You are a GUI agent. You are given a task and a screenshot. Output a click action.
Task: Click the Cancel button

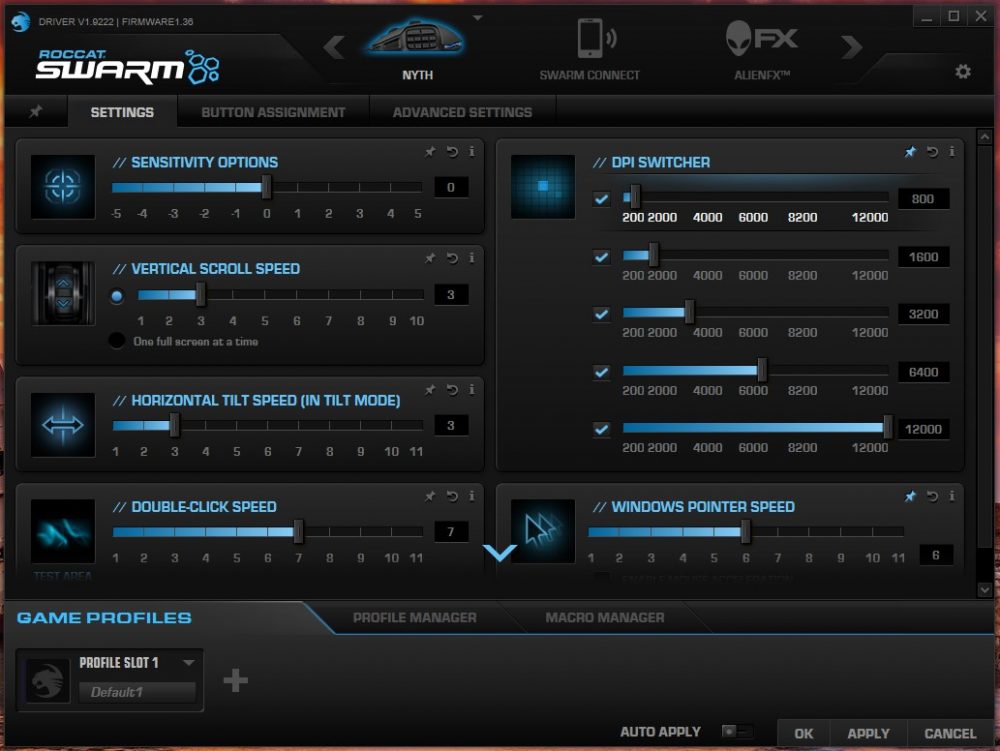pos(950,734)
